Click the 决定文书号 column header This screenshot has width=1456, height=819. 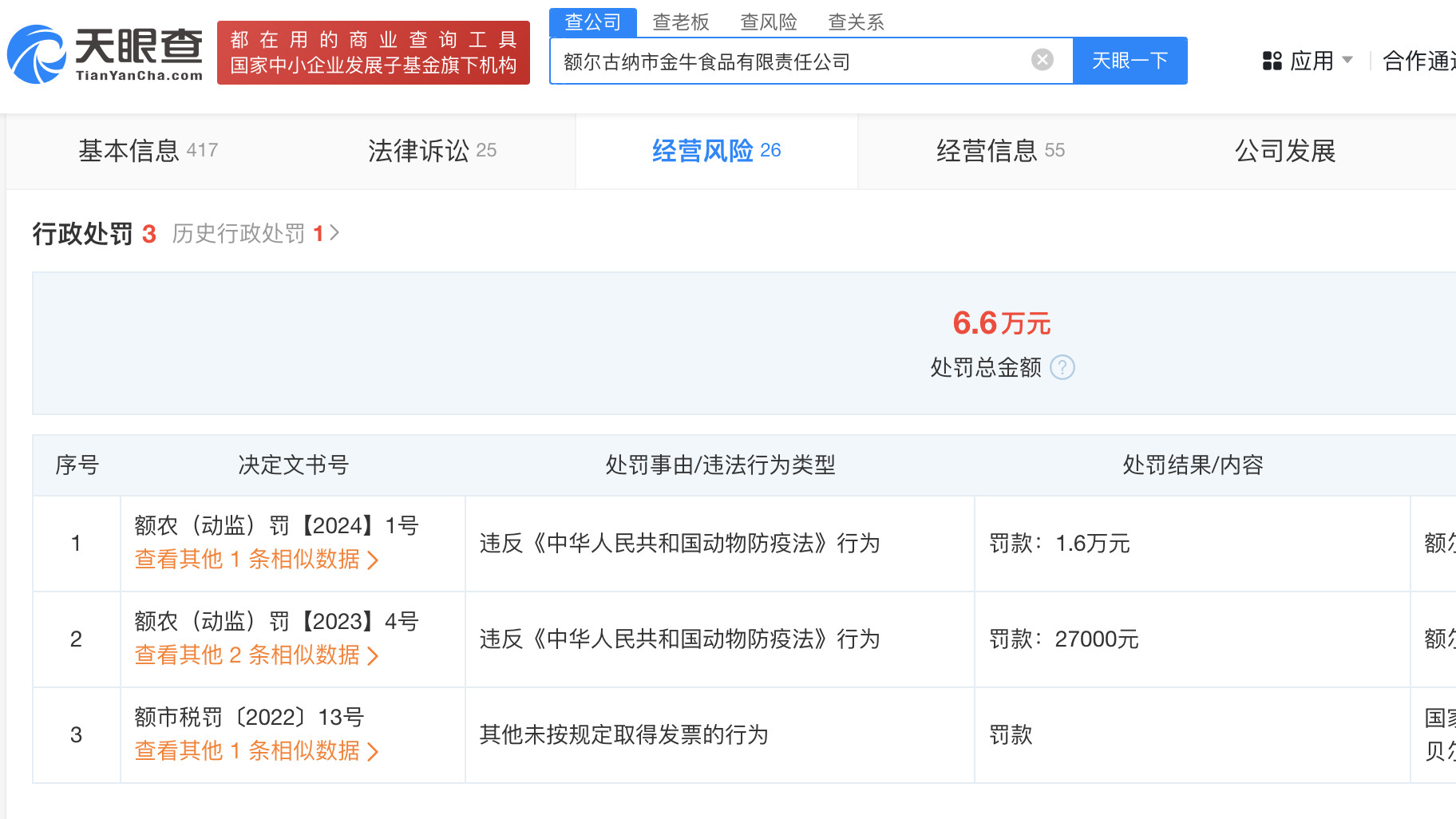click(293, 465)
